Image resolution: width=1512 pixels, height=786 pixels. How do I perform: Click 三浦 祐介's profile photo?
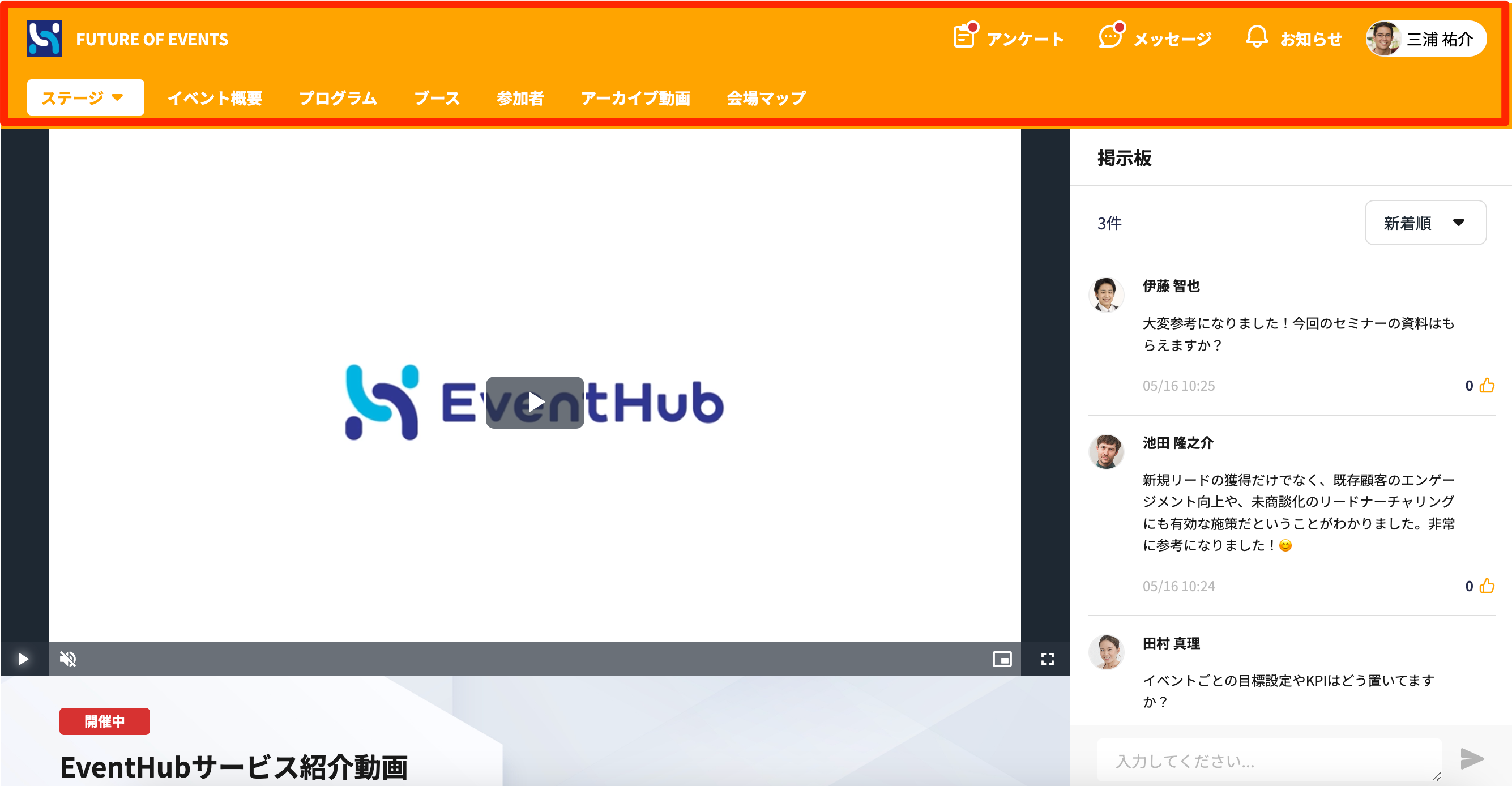click(1383, 39)
